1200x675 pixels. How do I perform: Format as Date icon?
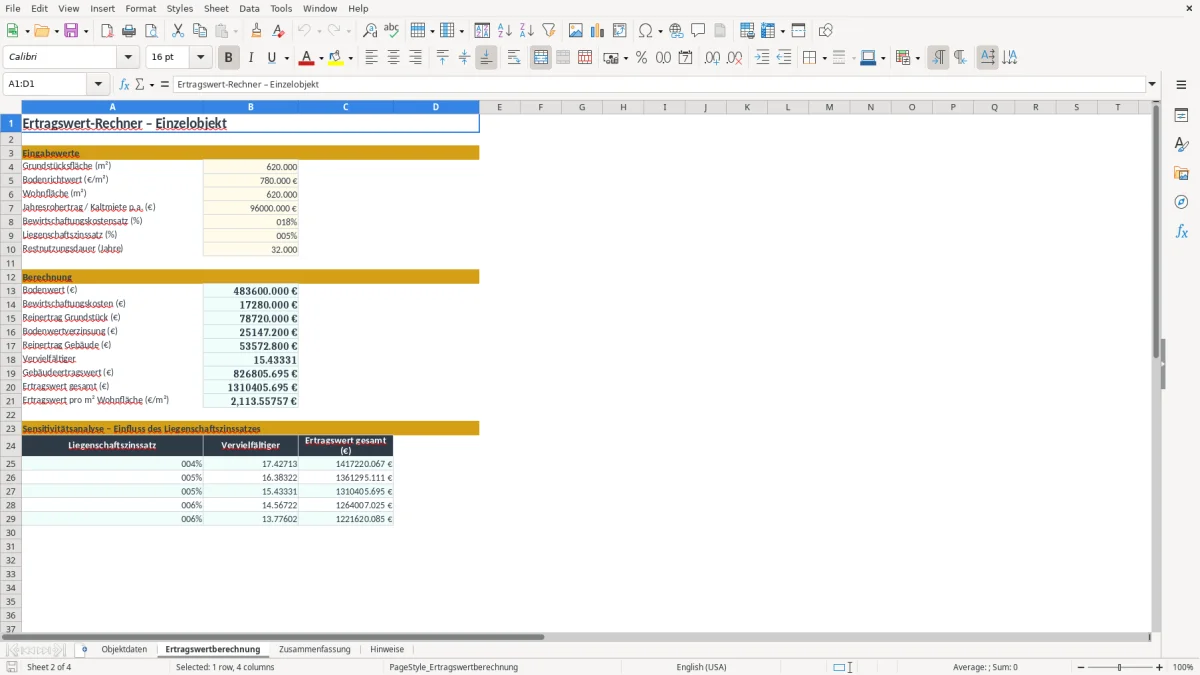click(x=685, y=58)
